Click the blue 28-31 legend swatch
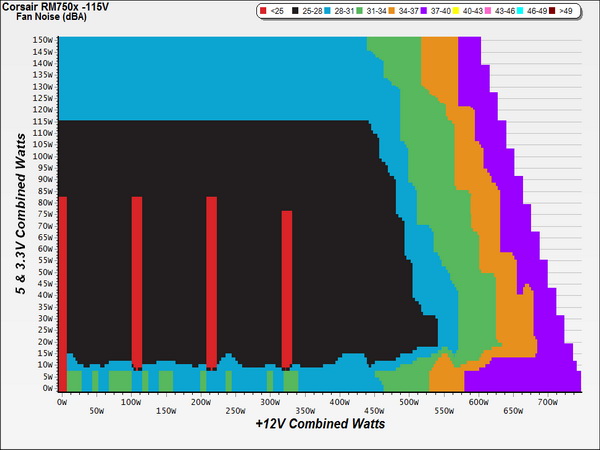 (327, 11)
